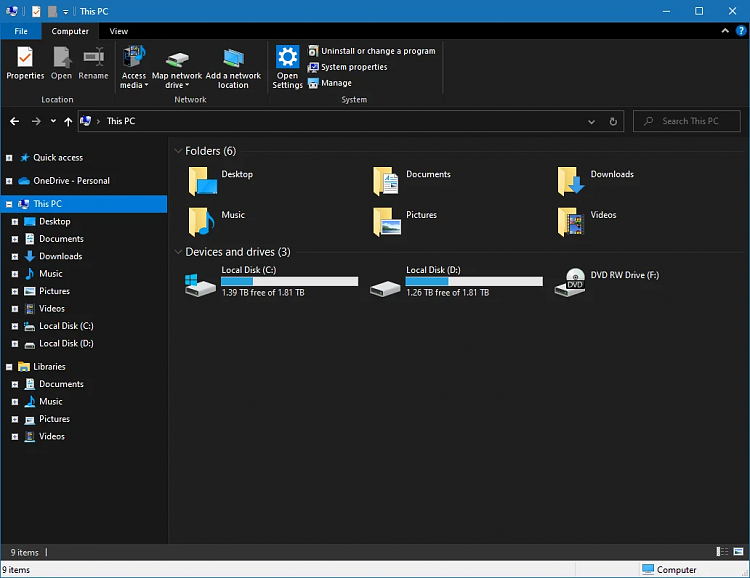Viewport: 750px width, 578px height.
Task: Open the Access media dropdown
Action: pyautogui.click(x=134, y=67)
